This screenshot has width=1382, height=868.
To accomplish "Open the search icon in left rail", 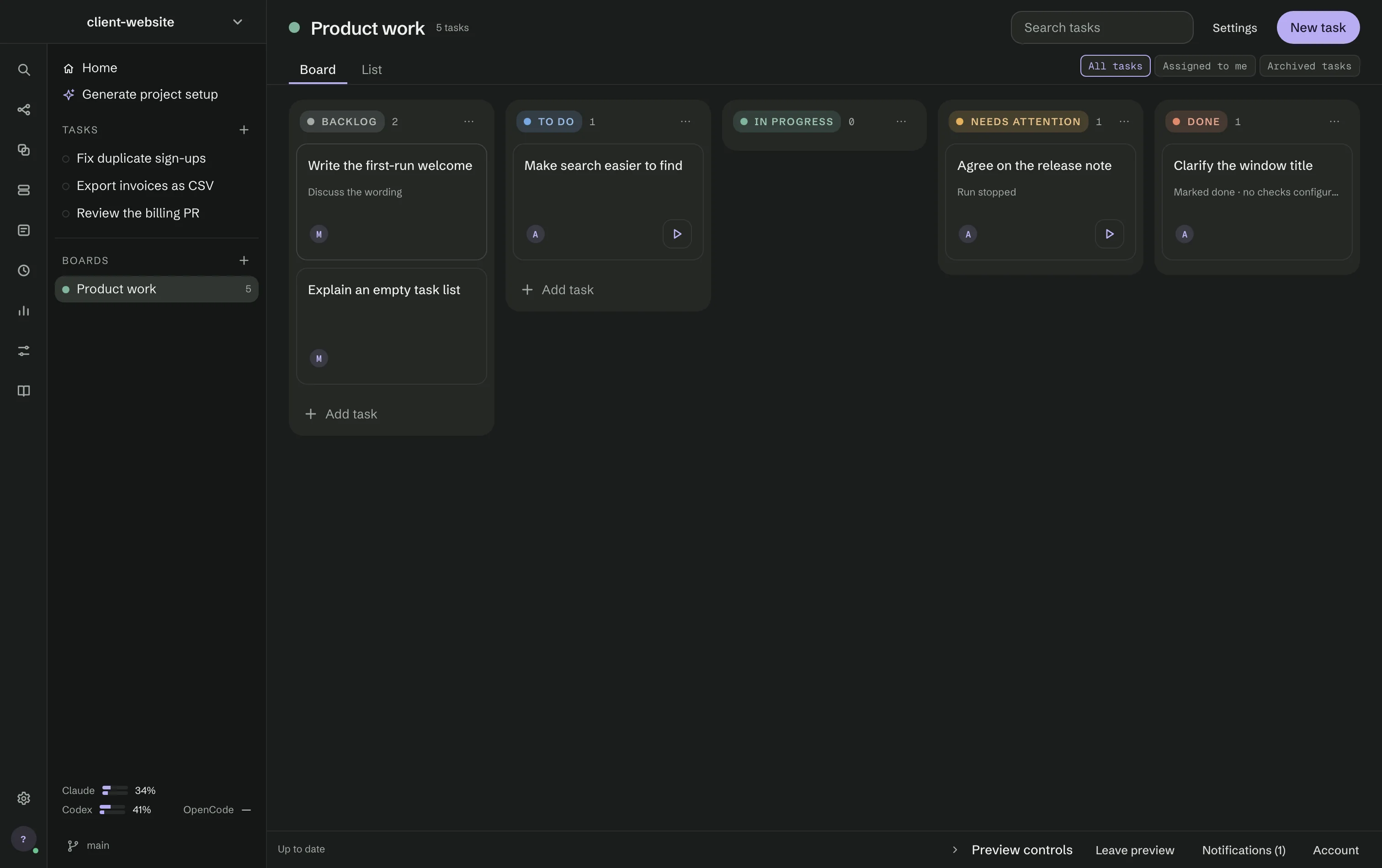I will point(23,69).
